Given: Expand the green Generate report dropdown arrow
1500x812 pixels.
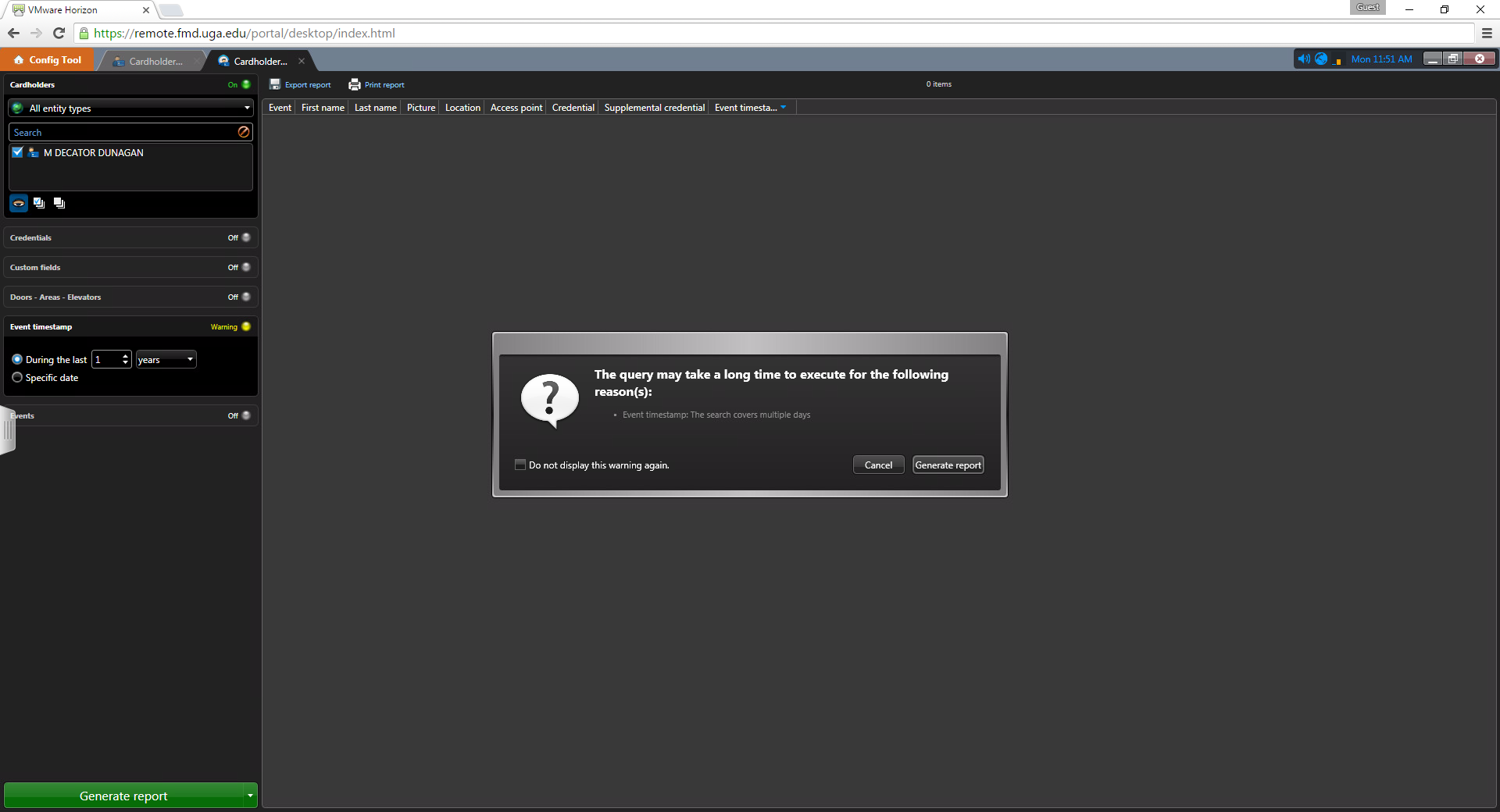Looking at the screenshot, I should point(250,796).
